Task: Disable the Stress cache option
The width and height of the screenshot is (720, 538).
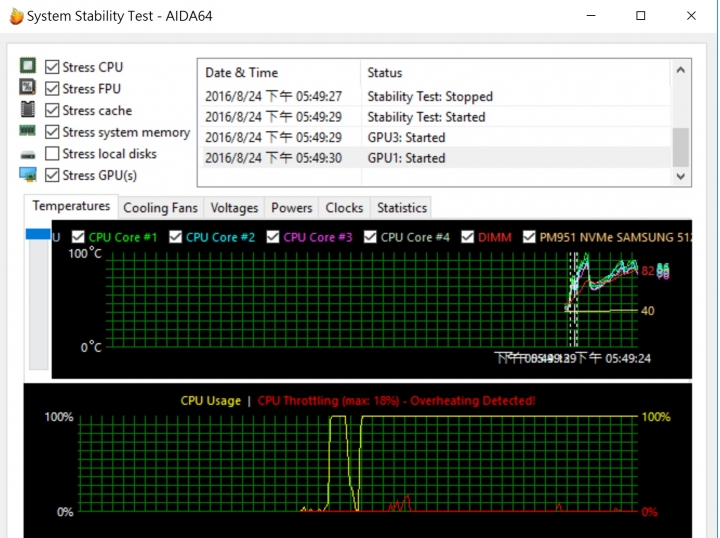Action: point(52,110)
